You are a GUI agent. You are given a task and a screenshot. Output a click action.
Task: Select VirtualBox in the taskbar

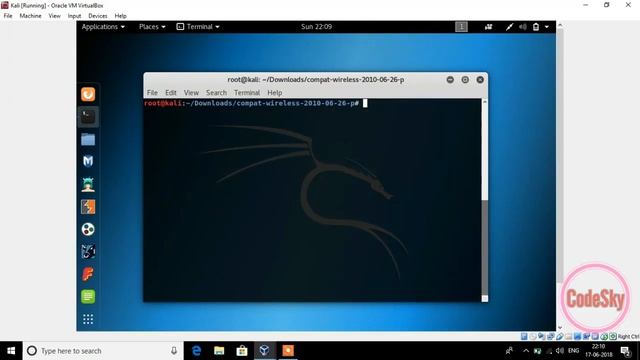tap(264, 351)
